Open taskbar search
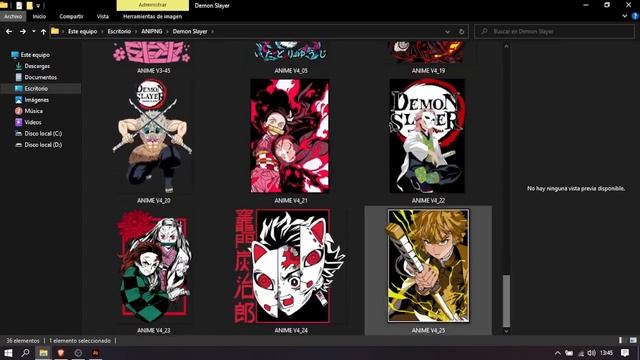Screen dimensions: 640x360 point(25,353)
